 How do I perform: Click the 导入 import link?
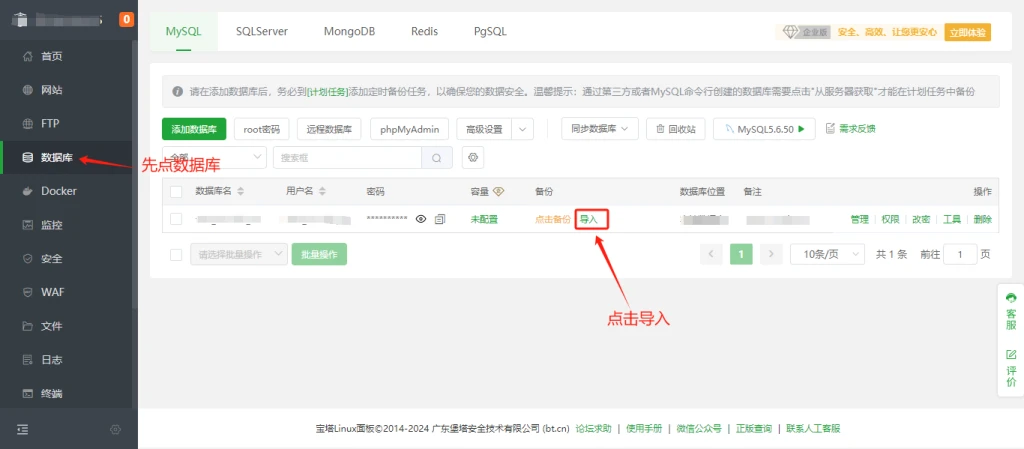(x=589, y=219)
